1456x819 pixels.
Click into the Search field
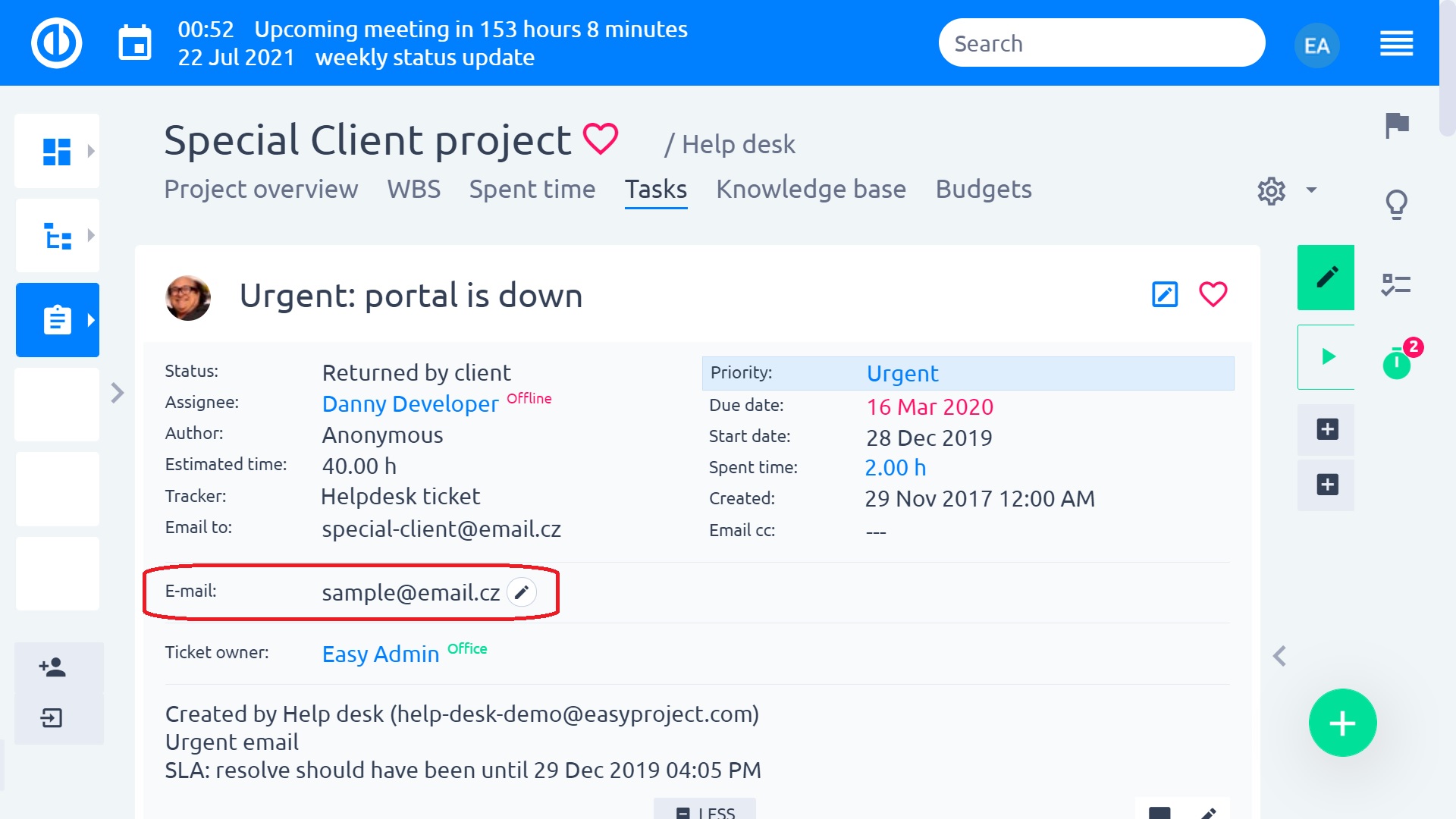pos(1102,43)
